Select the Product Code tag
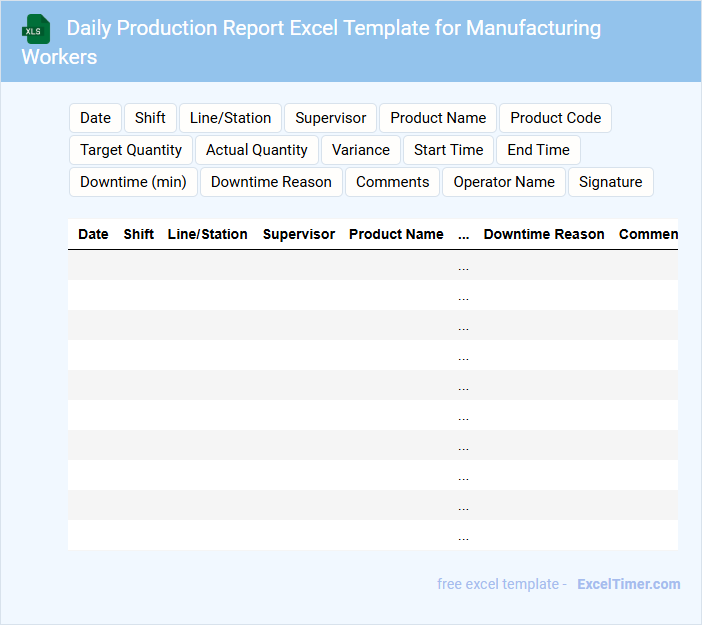The image size is (702, 625). 555,118
